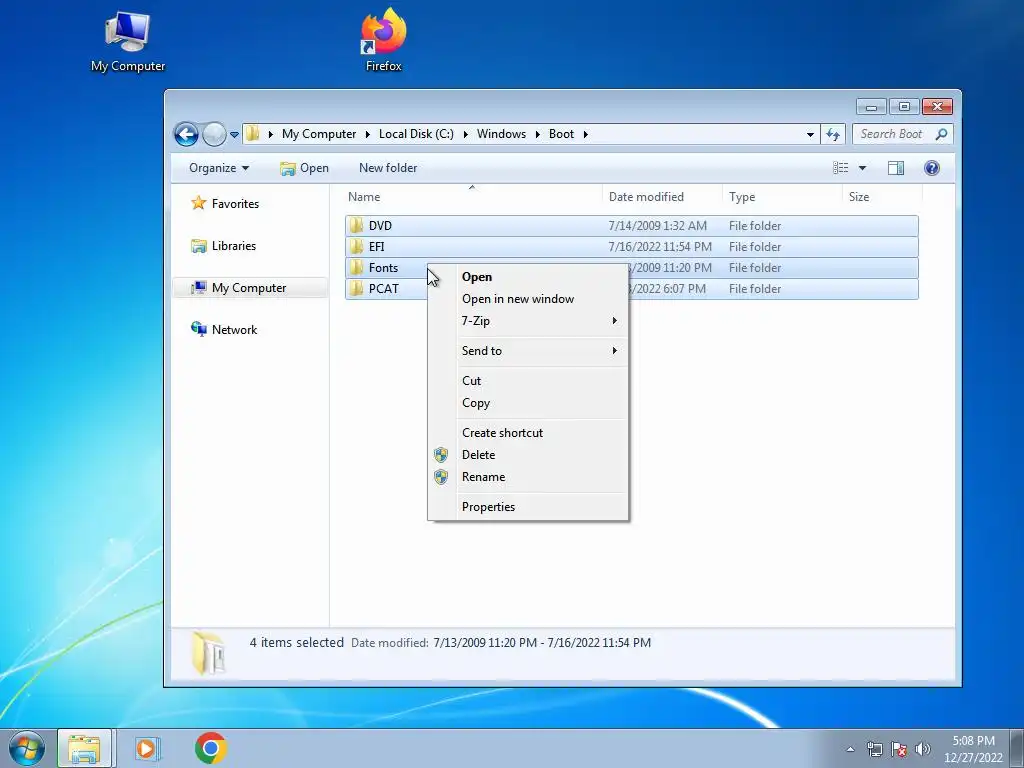Image resolution: width=1024 pixels, height=768 pixels.
Task: Click the DVD folder icon
Action: 356,226
